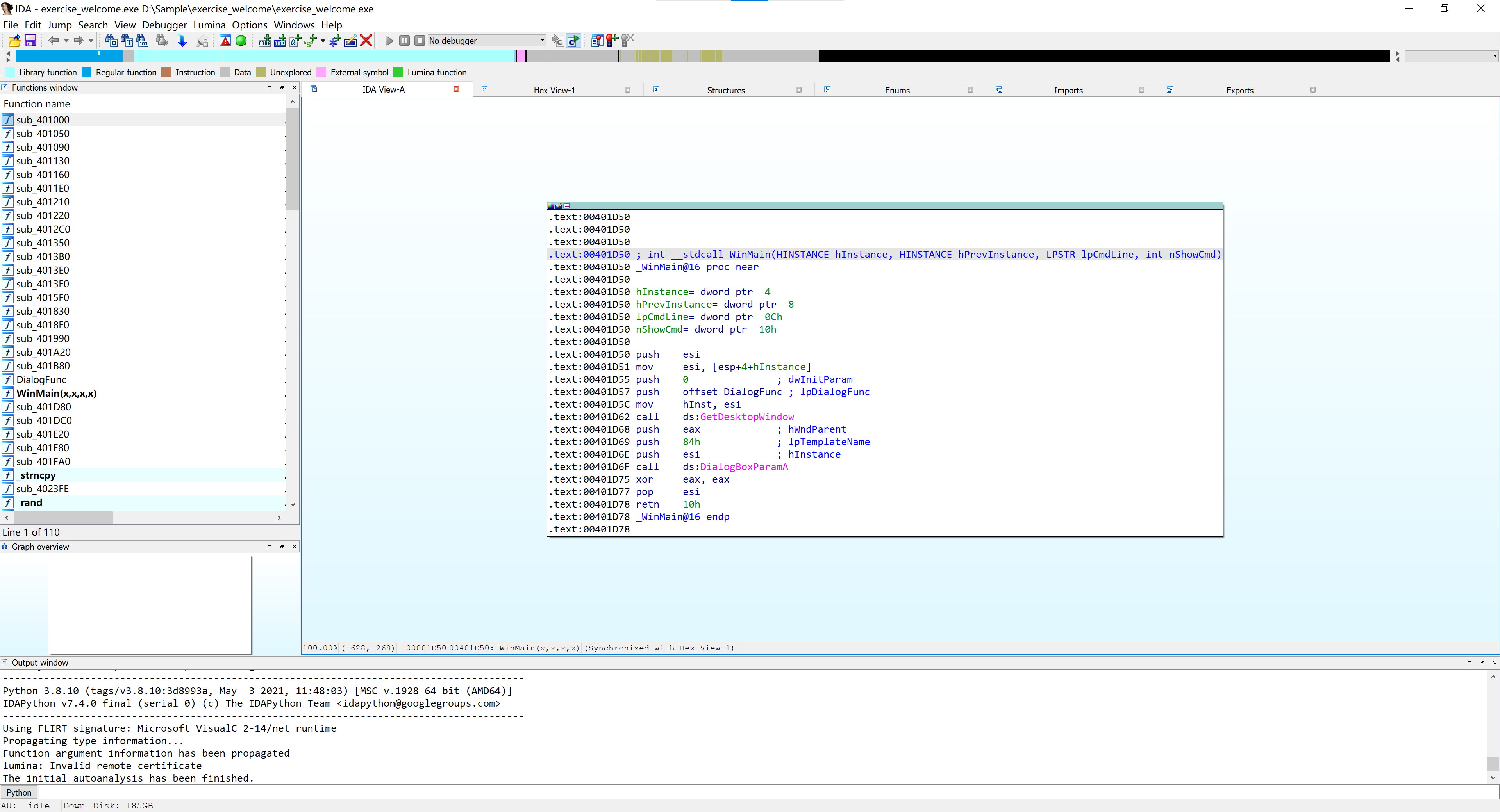Image resolution: width=1500 pixels, height=812 pixels.
Task: Click the breakpoint list icon
Action: click(597, 40)
